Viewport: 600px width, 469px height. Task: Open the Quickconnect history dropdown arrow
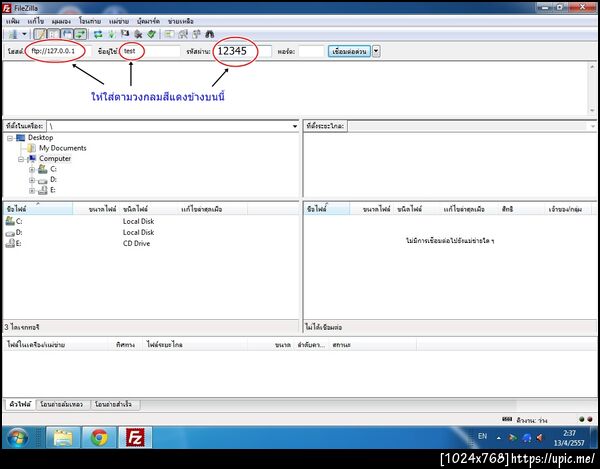click(x=376, y=51)
